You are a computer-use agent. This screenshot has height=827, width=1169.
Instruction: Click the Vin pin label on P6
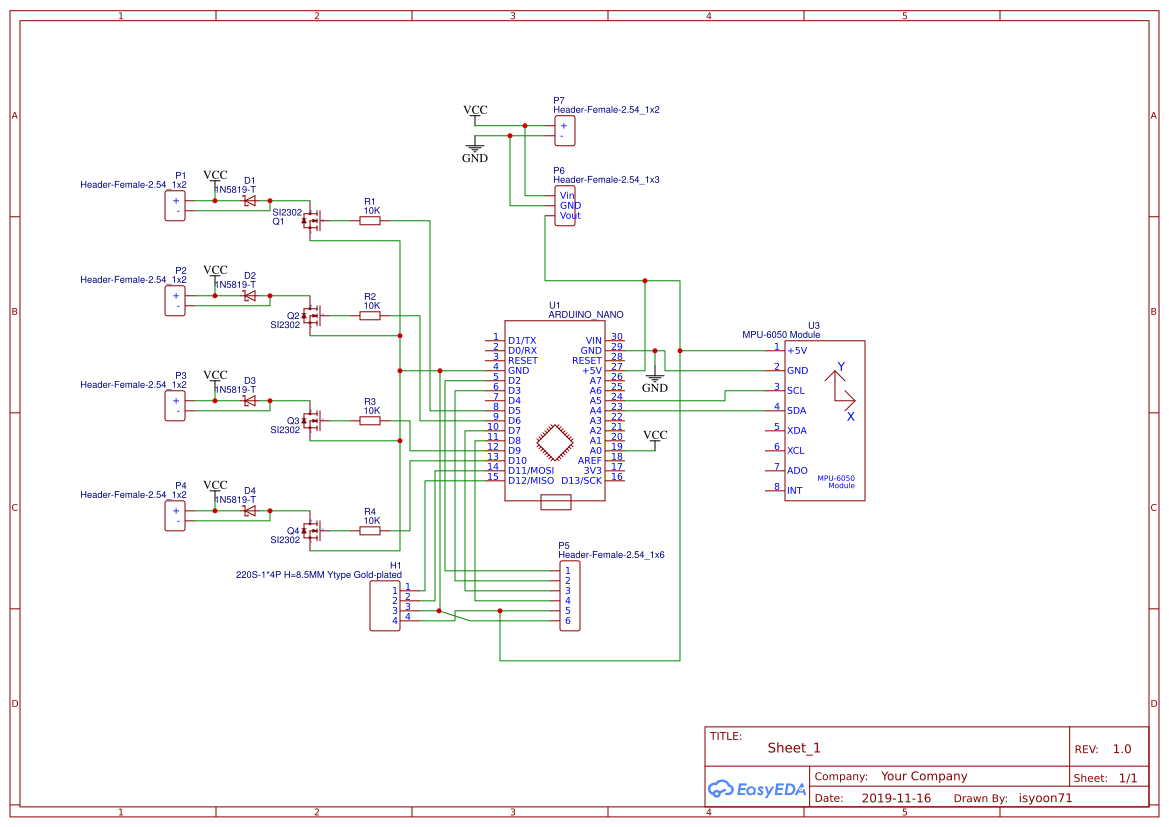567,196
